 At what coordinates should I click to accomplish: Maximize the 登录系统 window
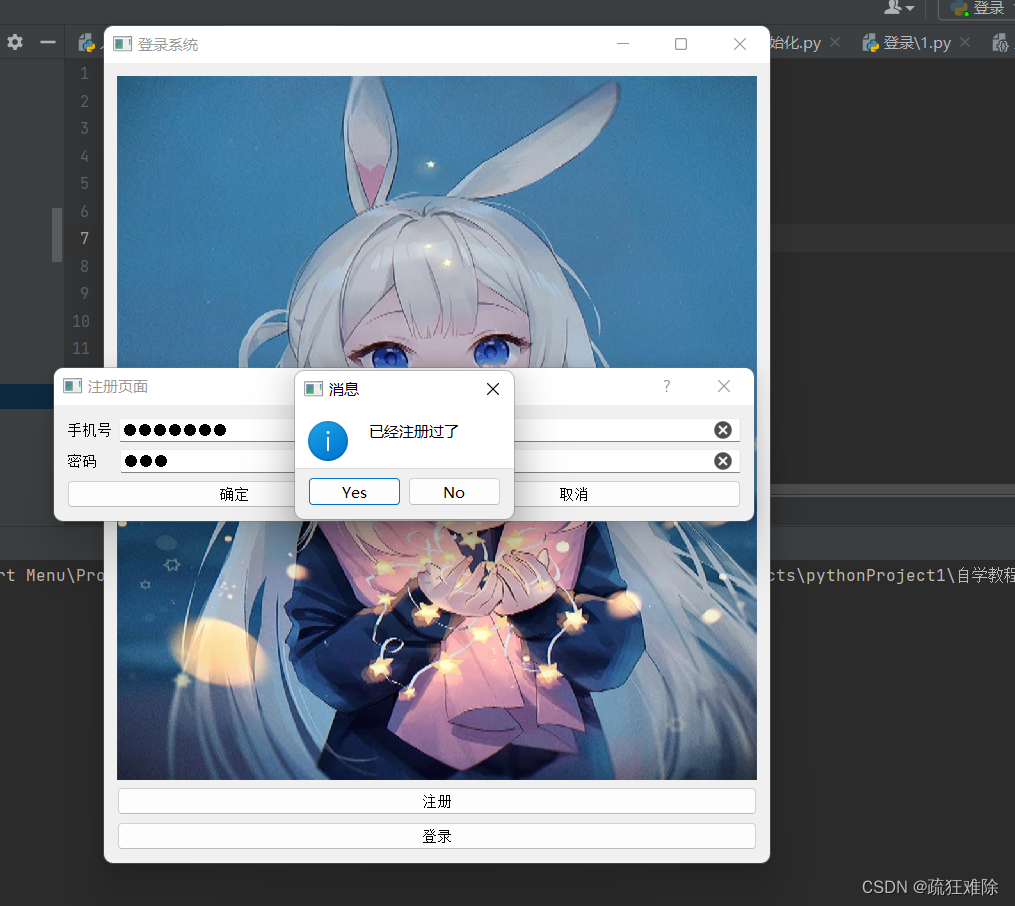tap(681, 44)
